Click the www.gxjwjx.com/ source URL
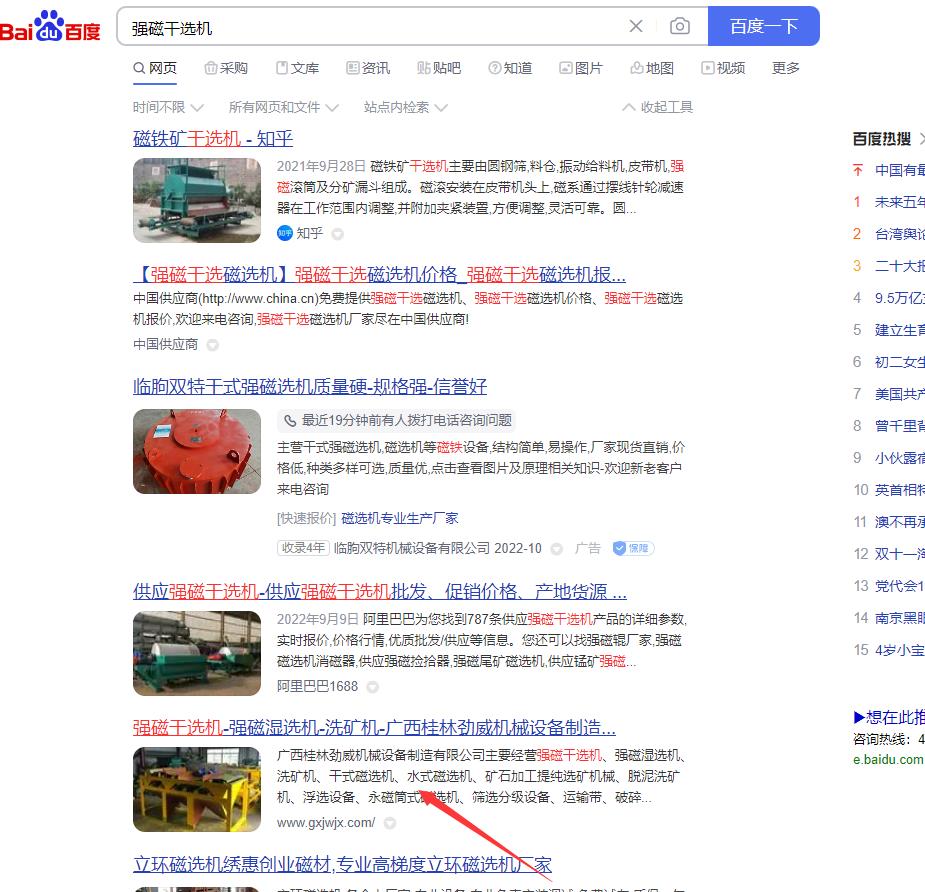The image size is (925, 892). 326,823
